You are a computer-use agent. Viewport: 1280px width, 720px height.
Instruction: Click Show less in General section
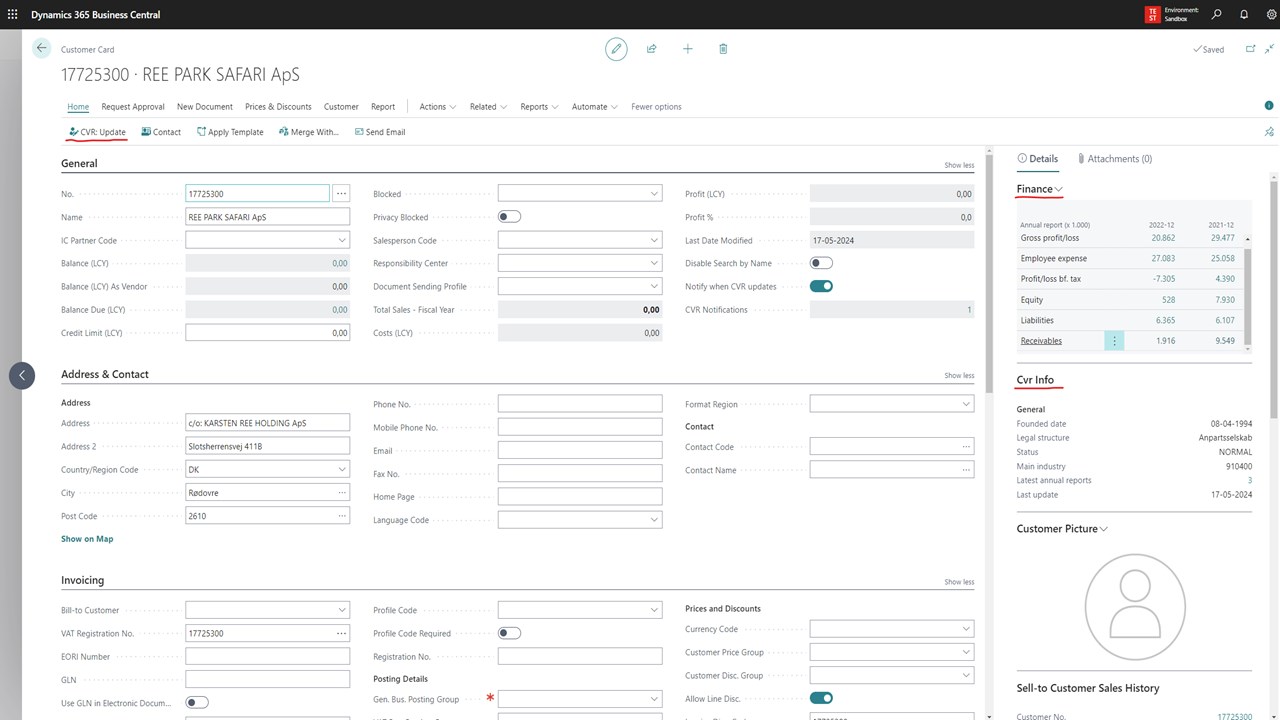[x=959, y=165]
